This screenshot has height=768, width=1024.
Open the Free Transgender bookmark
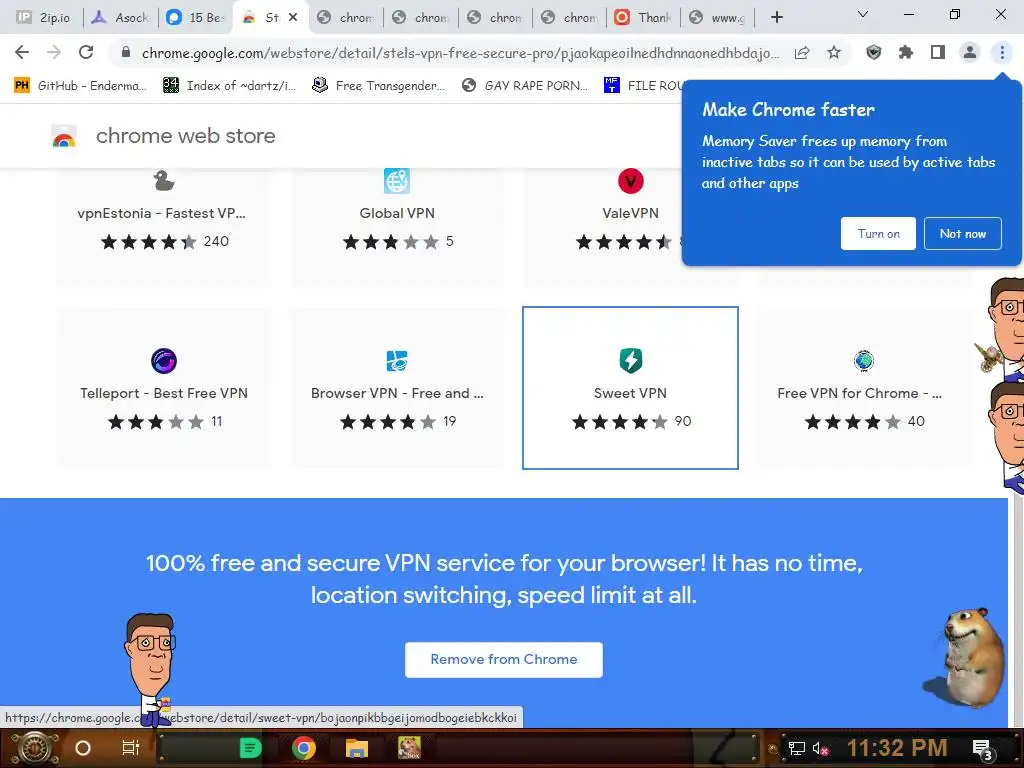[x=378, y=85]
